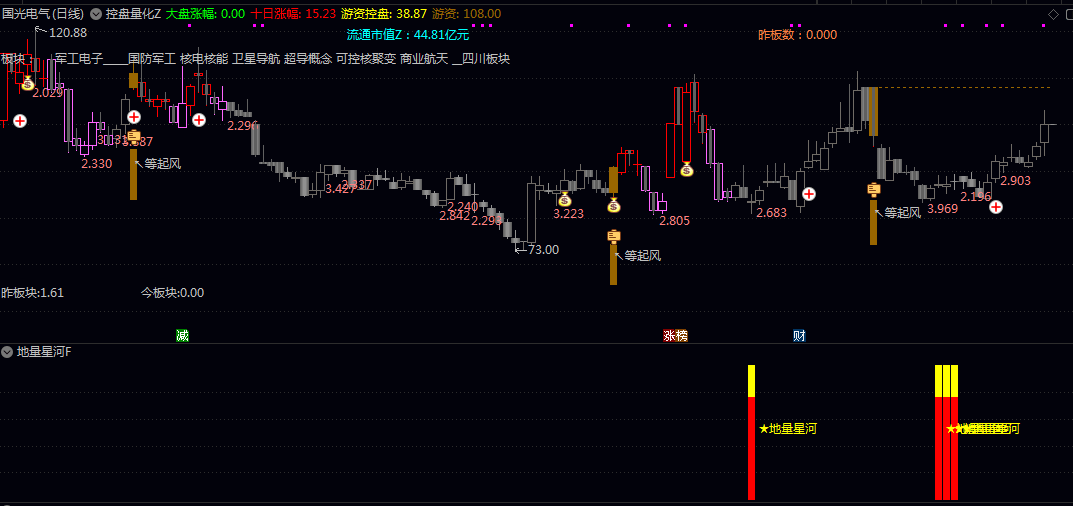Image resolution: width=1073 pixels, height=506 pixels.
Task: Click the diamond icon in the top-right corner
Action: coord(1052,14)
